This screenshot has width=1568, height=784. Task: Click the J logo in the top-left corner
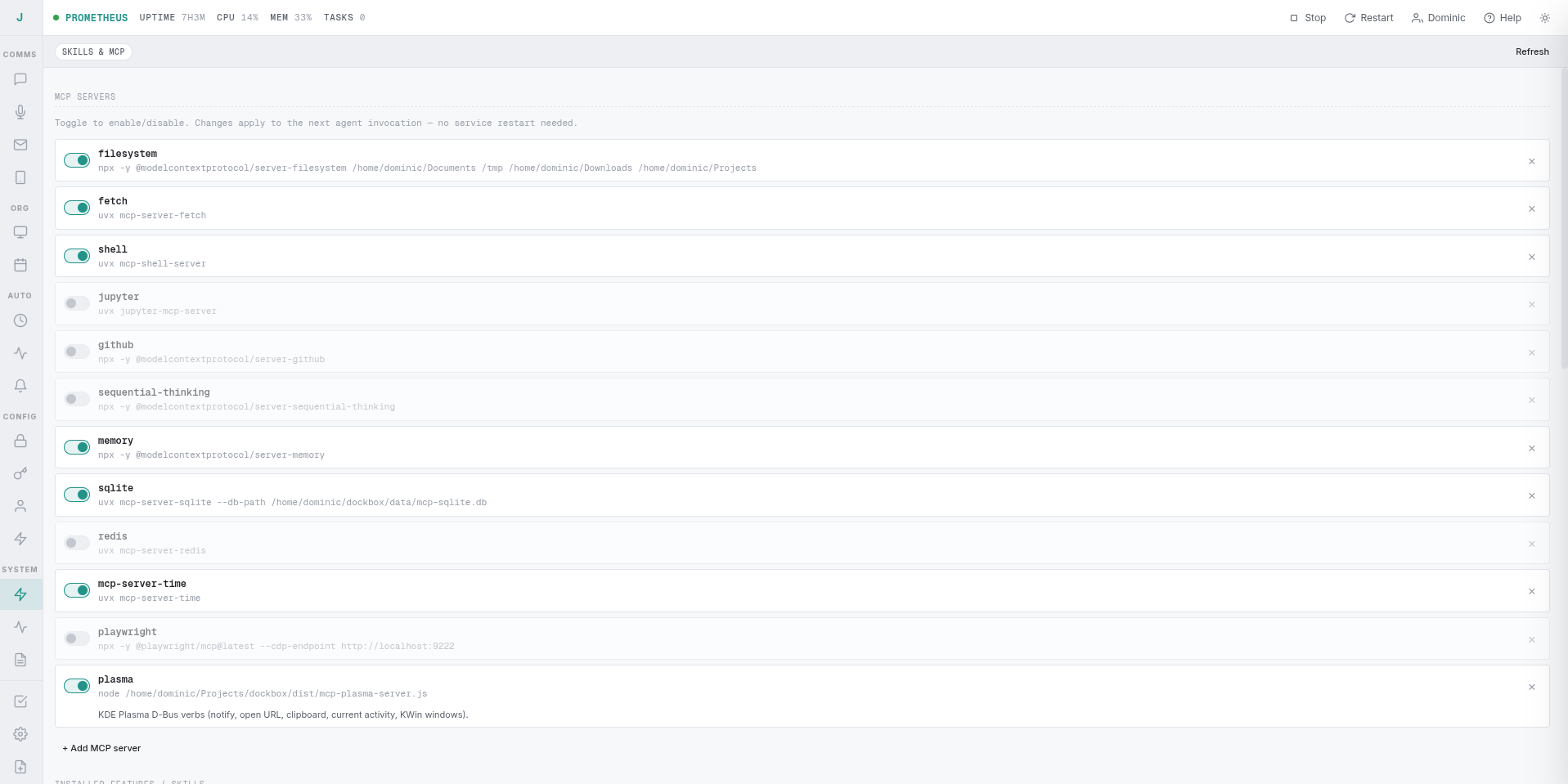click(x=20, y=17)
